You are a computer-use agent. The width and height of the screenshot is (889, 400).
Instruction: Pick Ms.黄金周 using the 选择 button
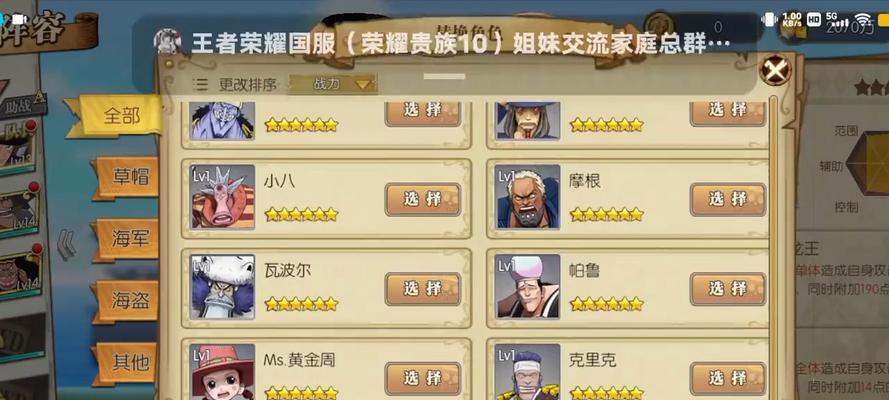click(x=423, y=378)
